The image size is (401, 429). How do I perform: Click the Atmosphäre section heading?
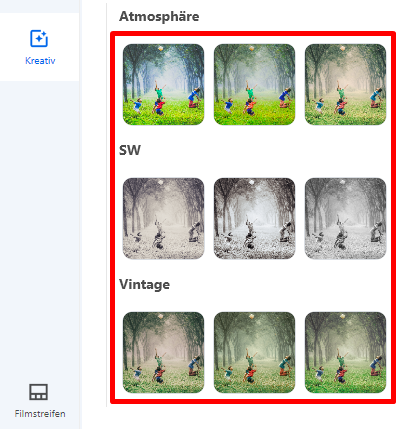[159, 16]
